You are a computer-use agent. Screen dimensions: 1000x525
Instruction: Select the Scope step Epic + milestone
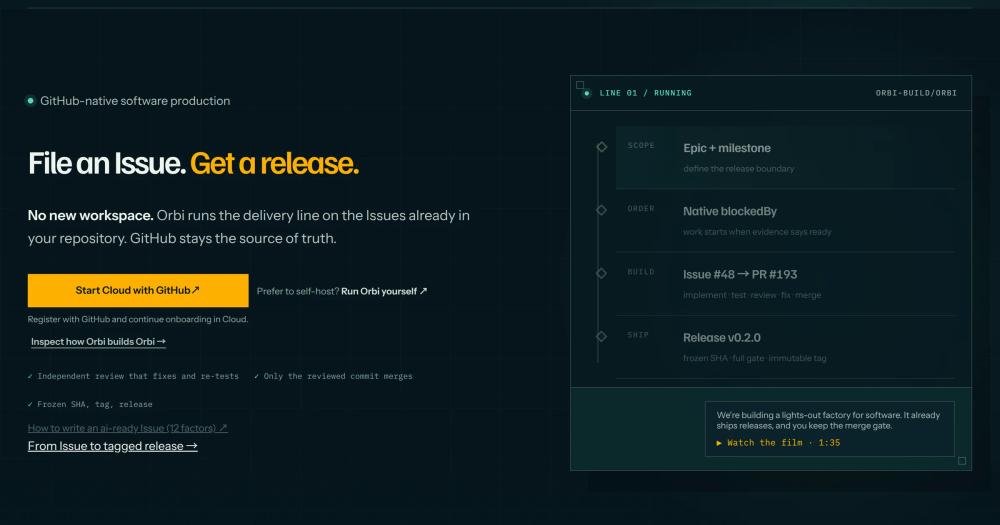[786, 158]
